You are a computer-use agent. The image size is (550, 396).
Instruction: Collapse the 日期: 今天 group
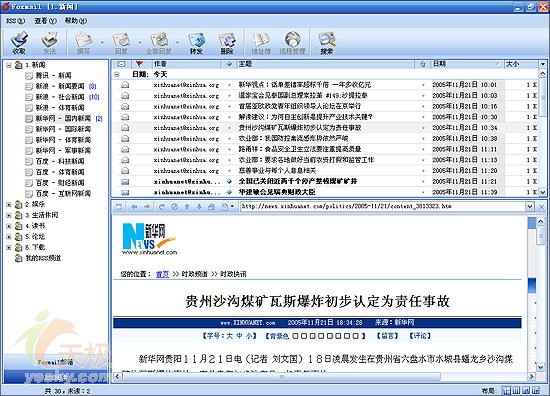tap(117, 74)
